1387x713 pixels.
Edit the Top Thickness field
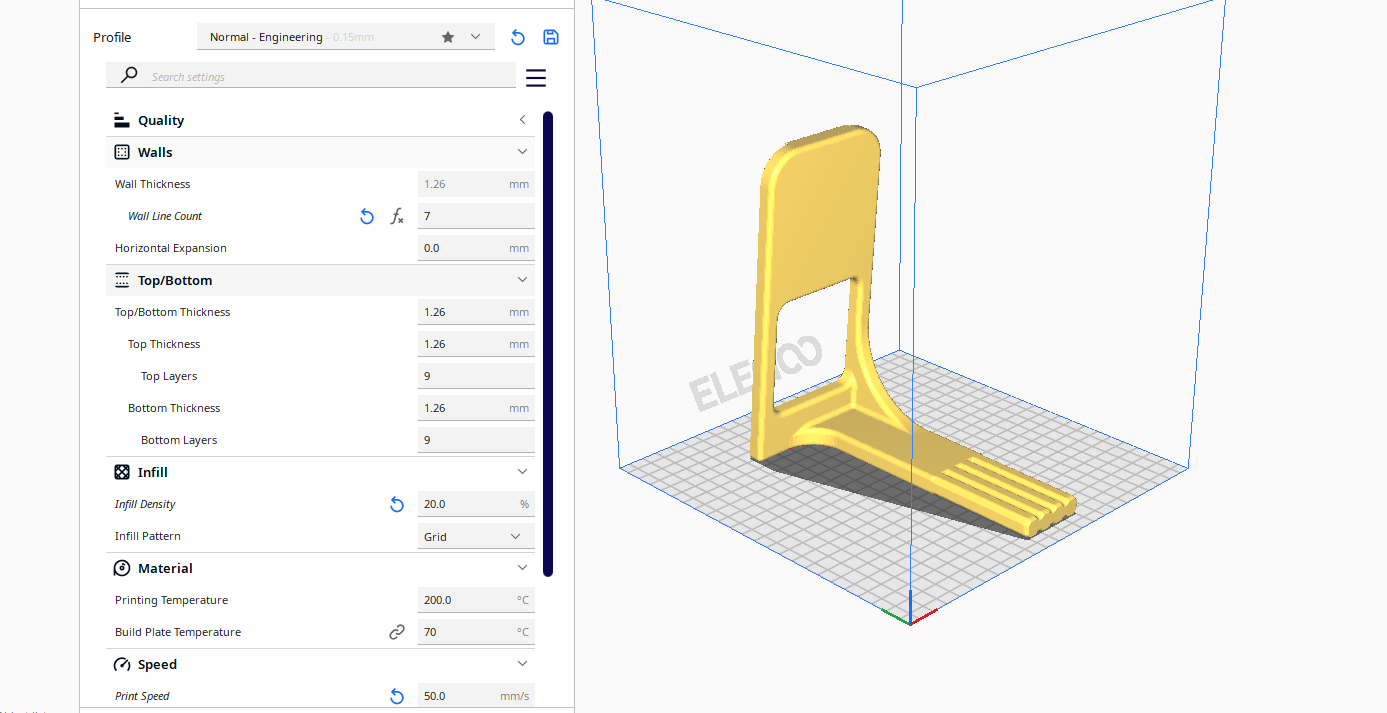pos(476,344)
